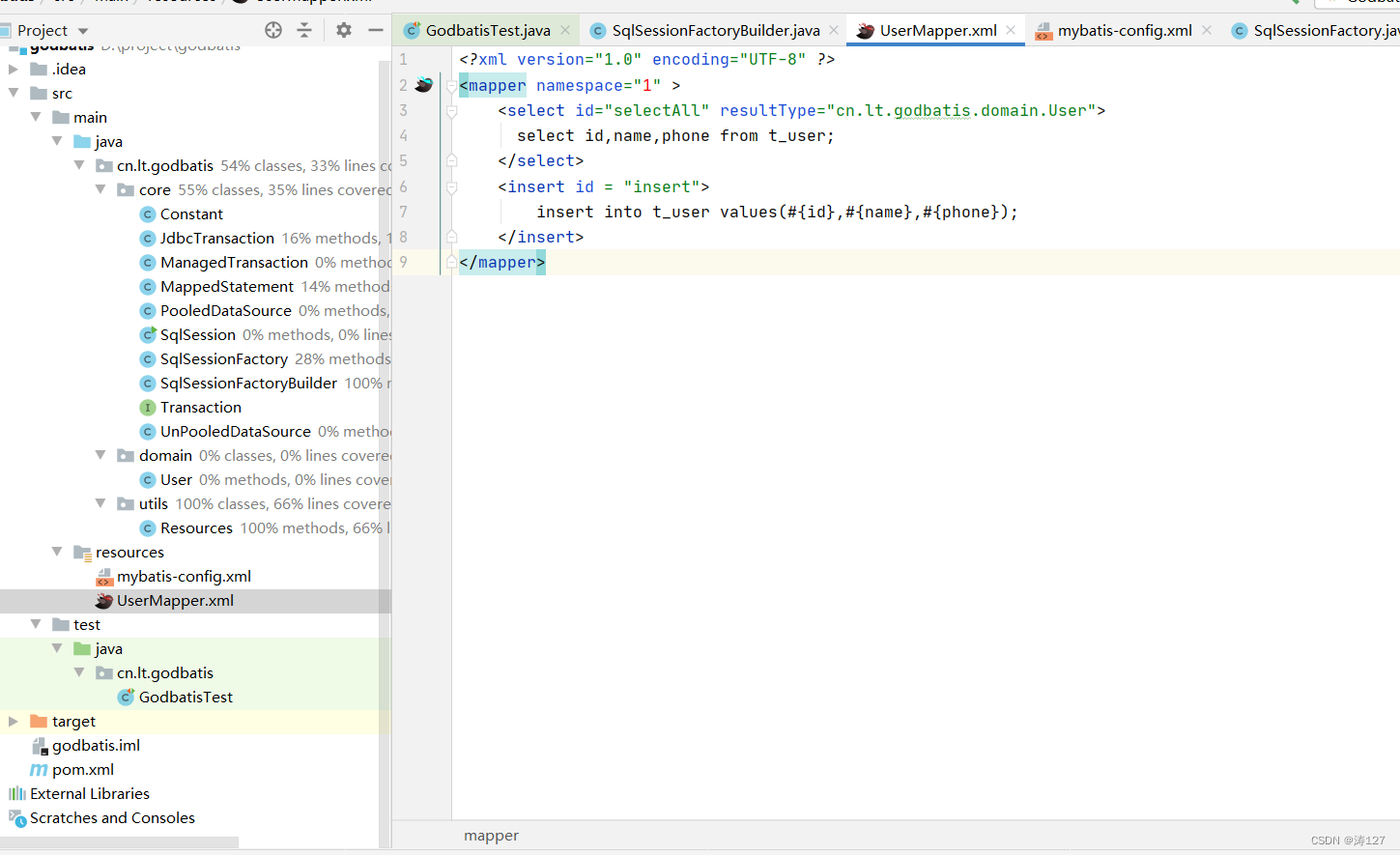Open the User class

pos(176,479)
